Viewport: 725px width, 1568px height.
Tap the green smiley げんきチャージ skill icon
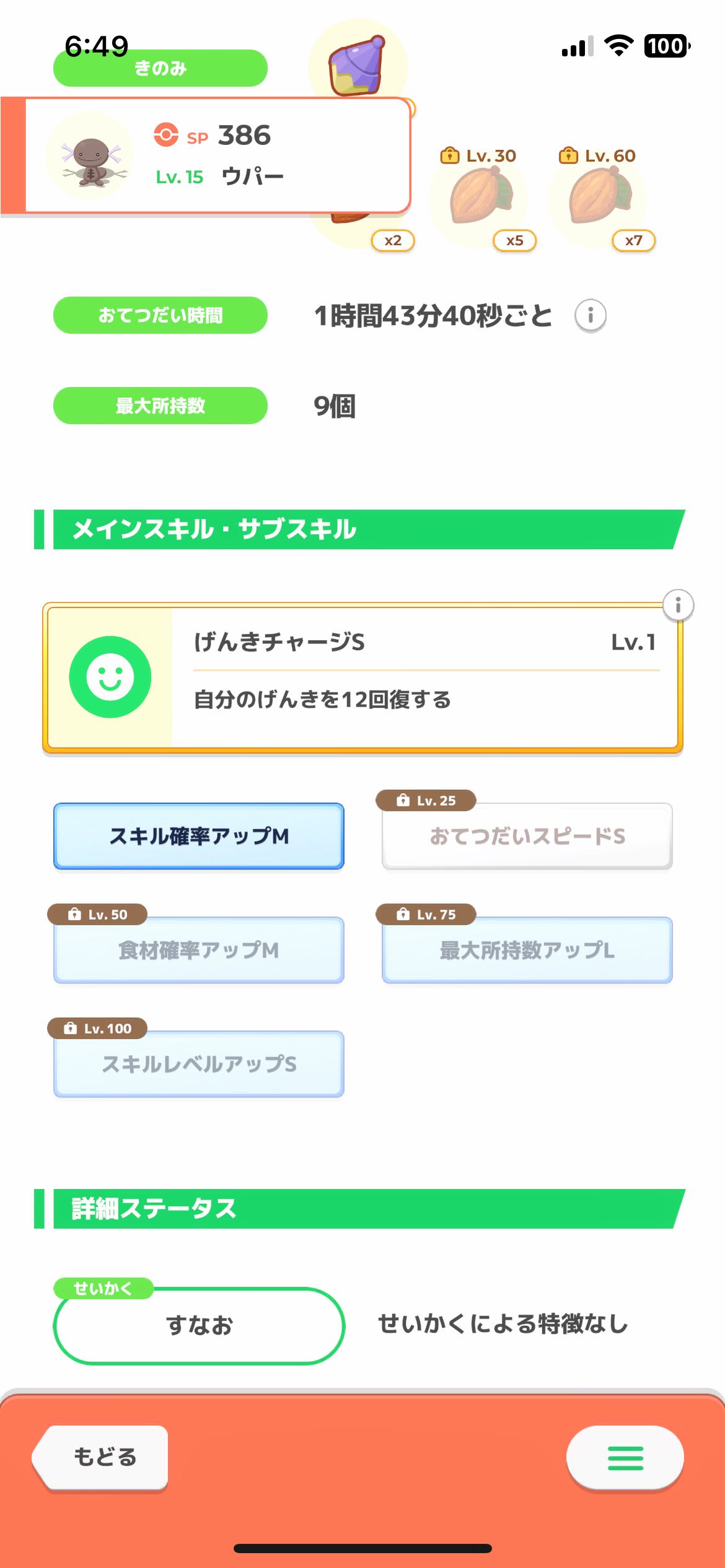pos(110,677)
